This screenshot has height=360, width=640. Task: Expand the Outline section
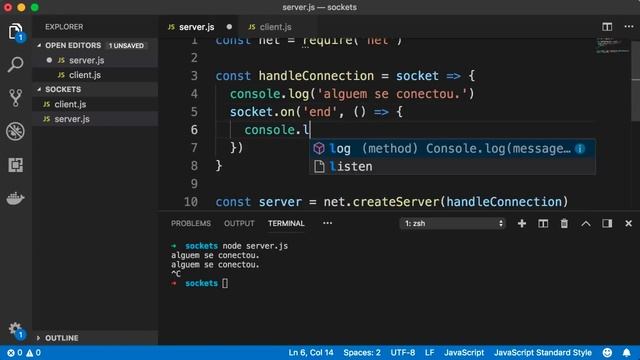click(38, 338)
